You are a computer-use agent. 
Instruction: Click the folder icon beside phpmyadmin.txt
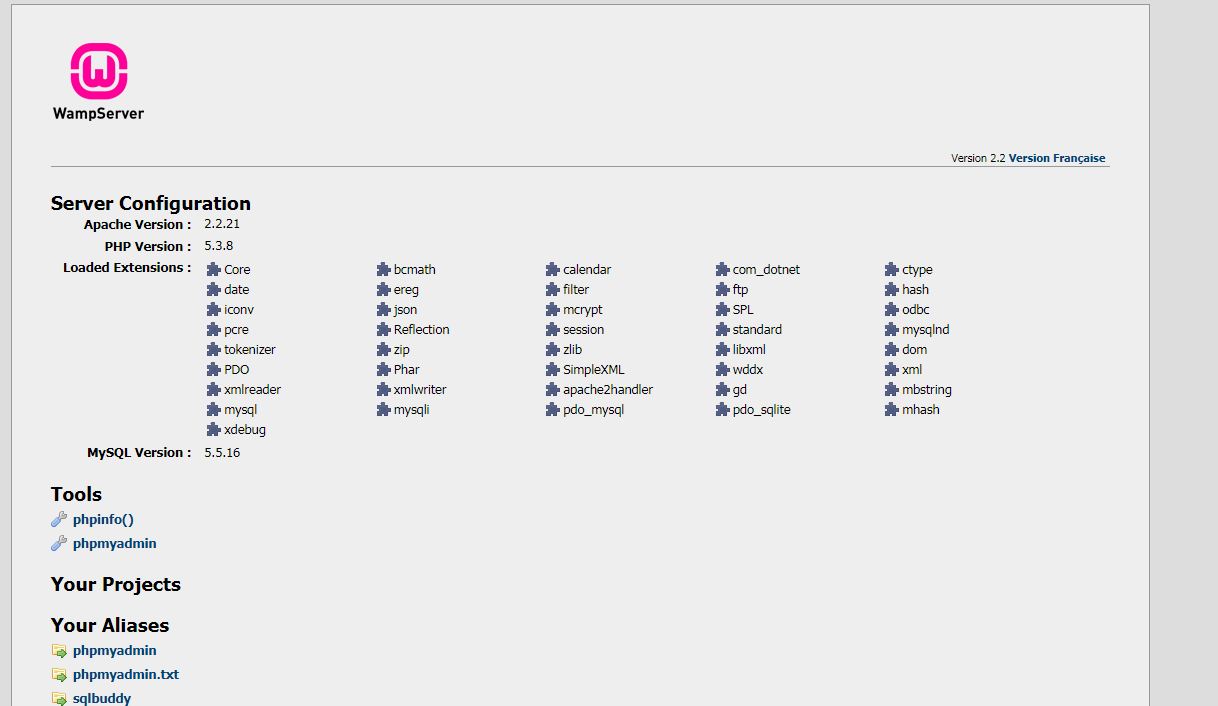59,675
